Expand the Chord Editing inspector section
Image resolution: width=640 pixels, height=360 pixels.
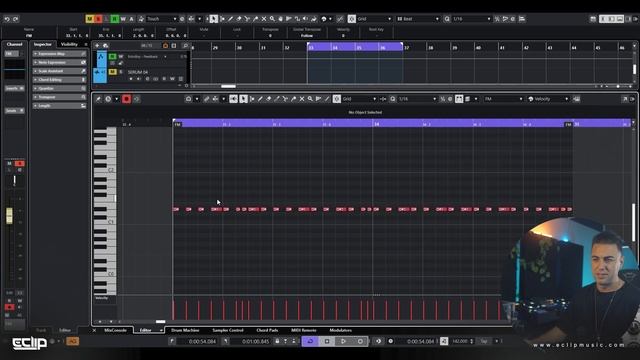pyautogui.click(x=60, y=80)
